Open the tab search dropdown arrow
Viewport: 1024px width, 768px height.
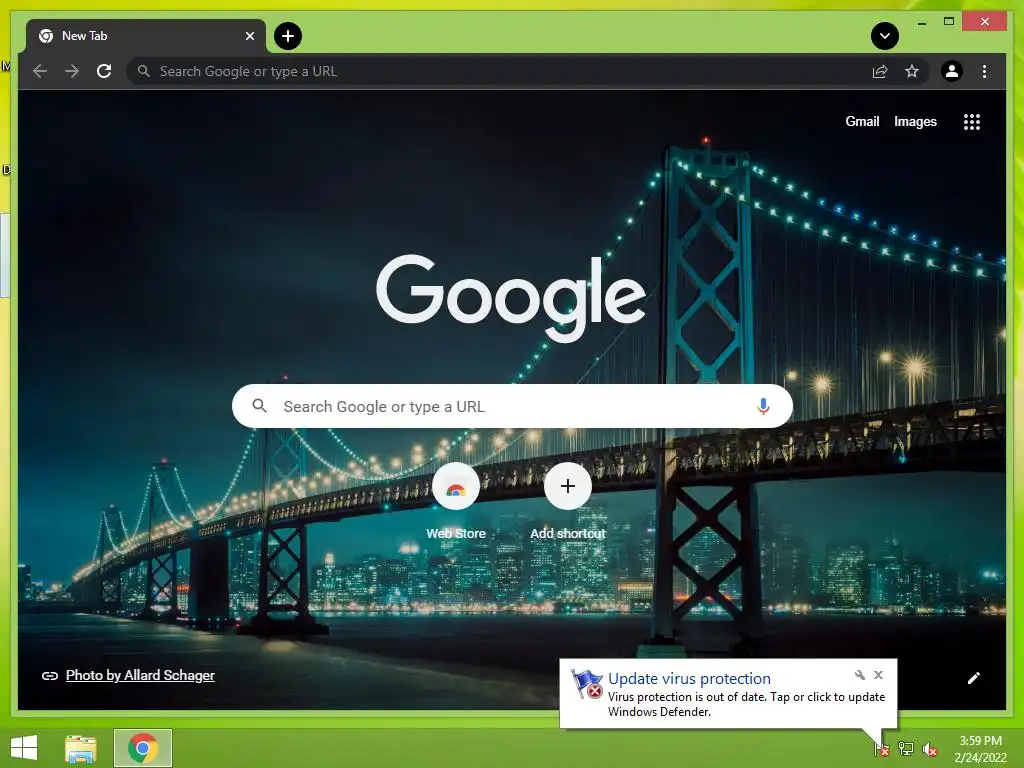click(884, 36)
